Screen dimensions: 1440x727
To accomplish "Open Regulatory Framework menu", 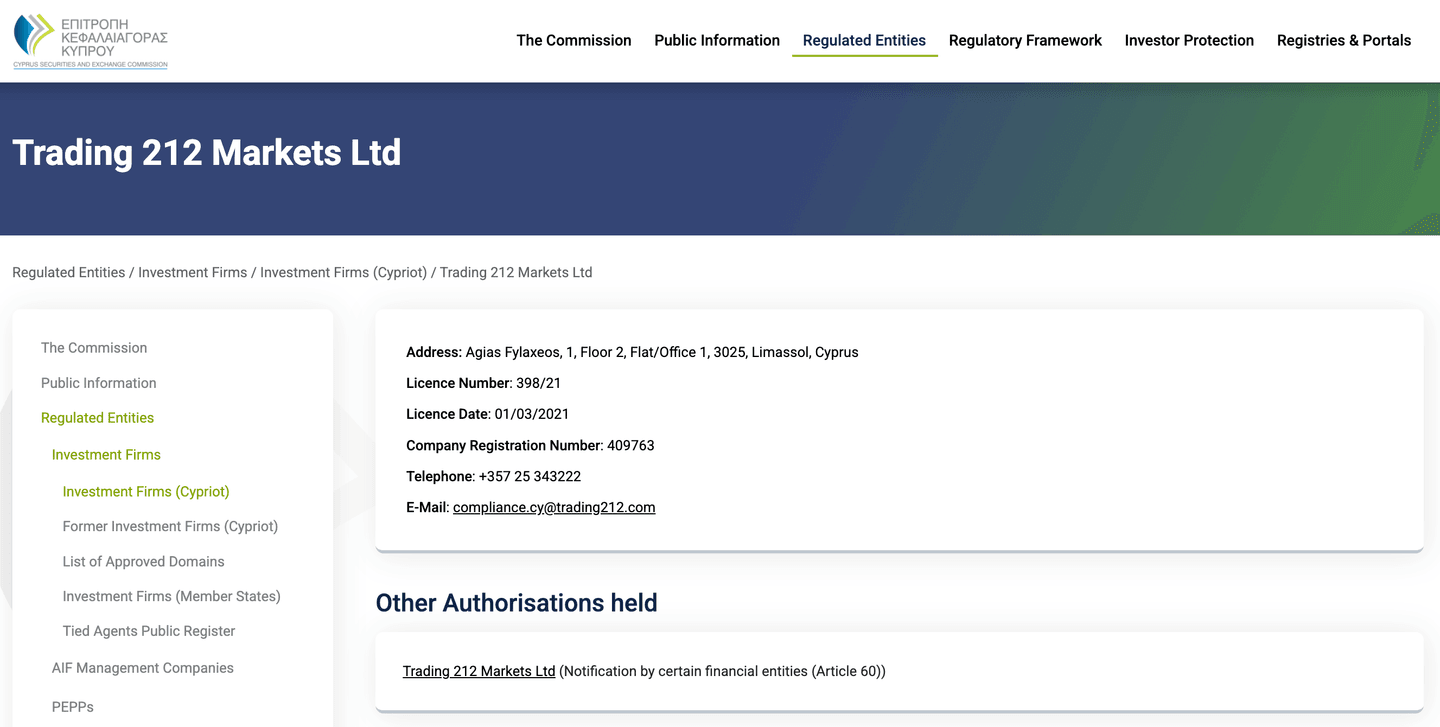I will pos(1025,41).
